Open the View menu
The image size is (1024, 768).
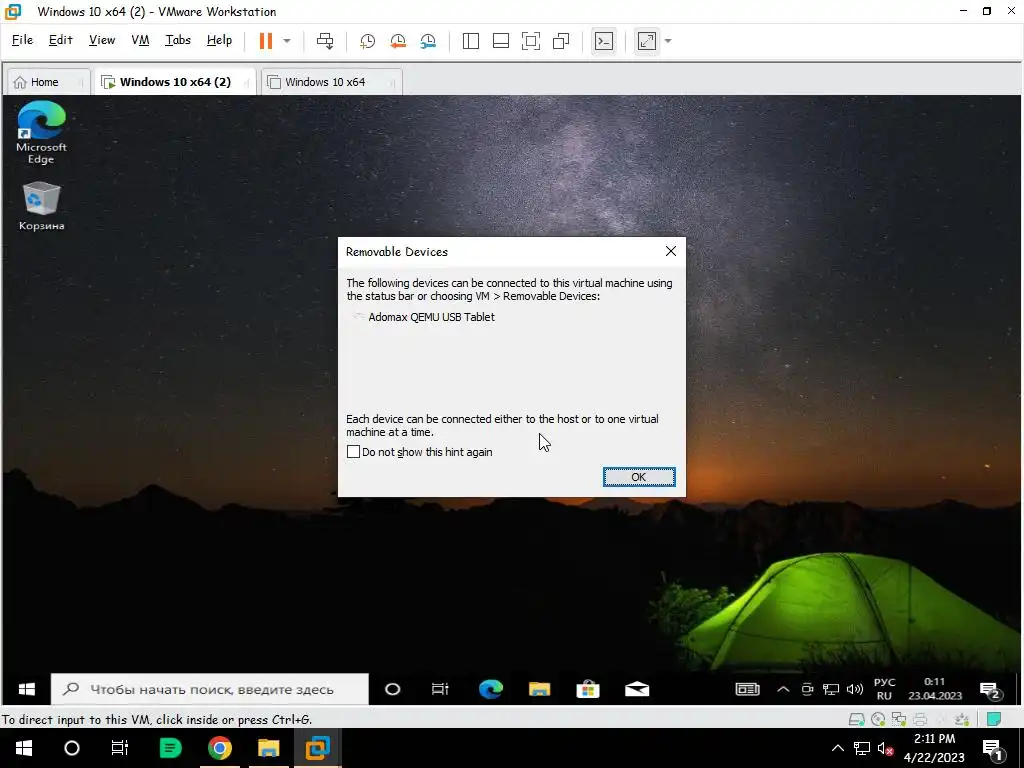pos(102,40)
